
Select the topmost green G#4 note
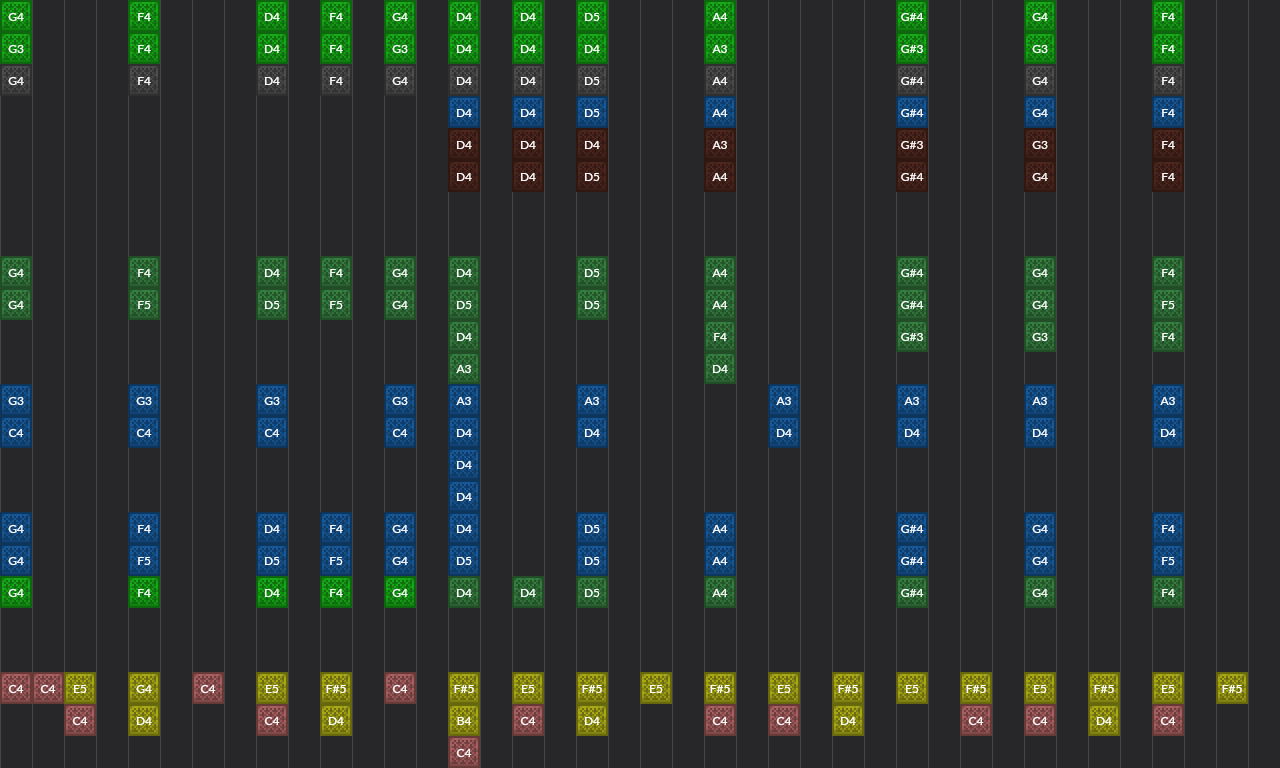click(912, 16)
